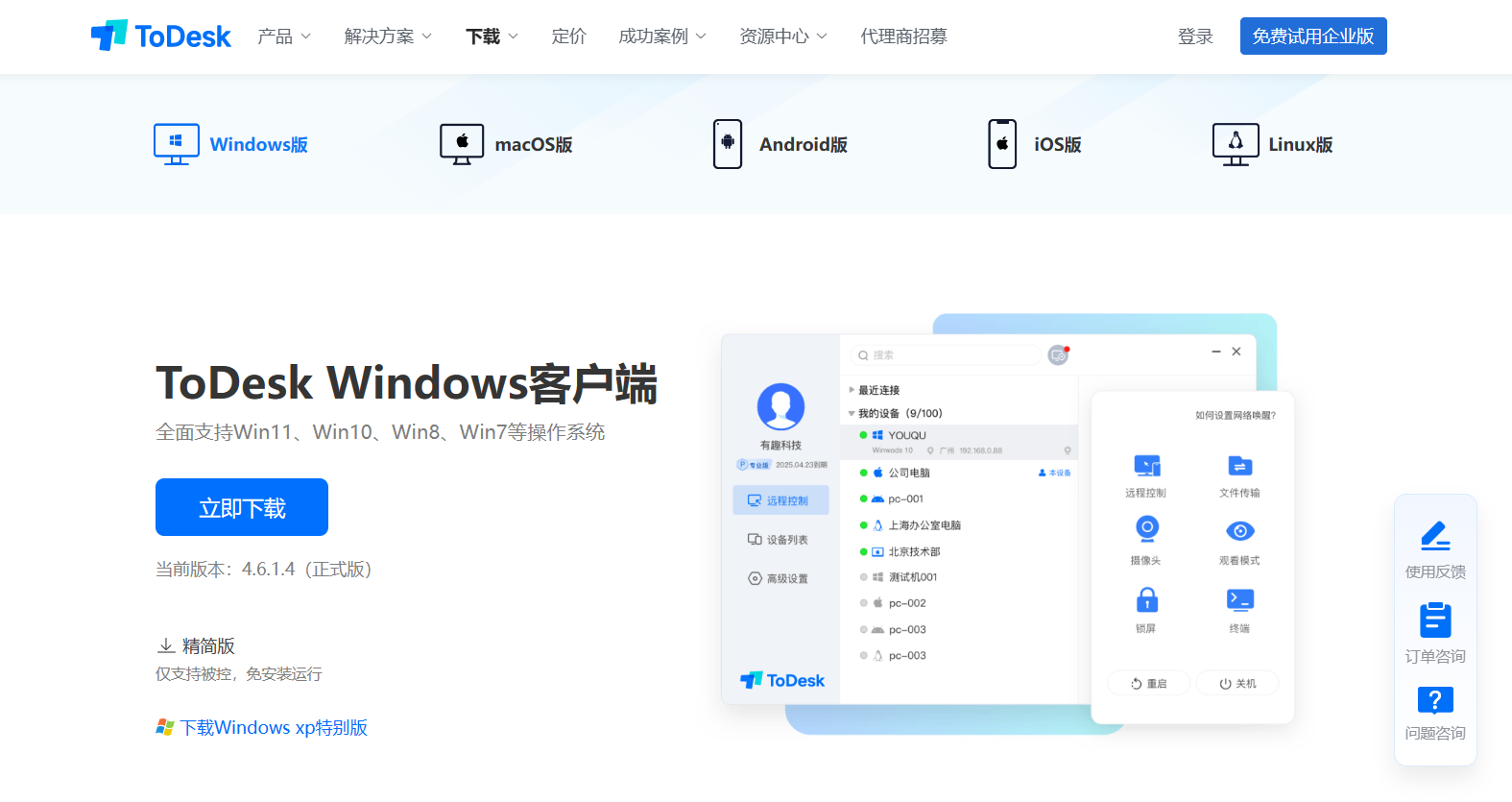Click the 当前版本：4.6.1.4 version text
The width and height of the screenshot is (1512, 802).
coord(264,570)
